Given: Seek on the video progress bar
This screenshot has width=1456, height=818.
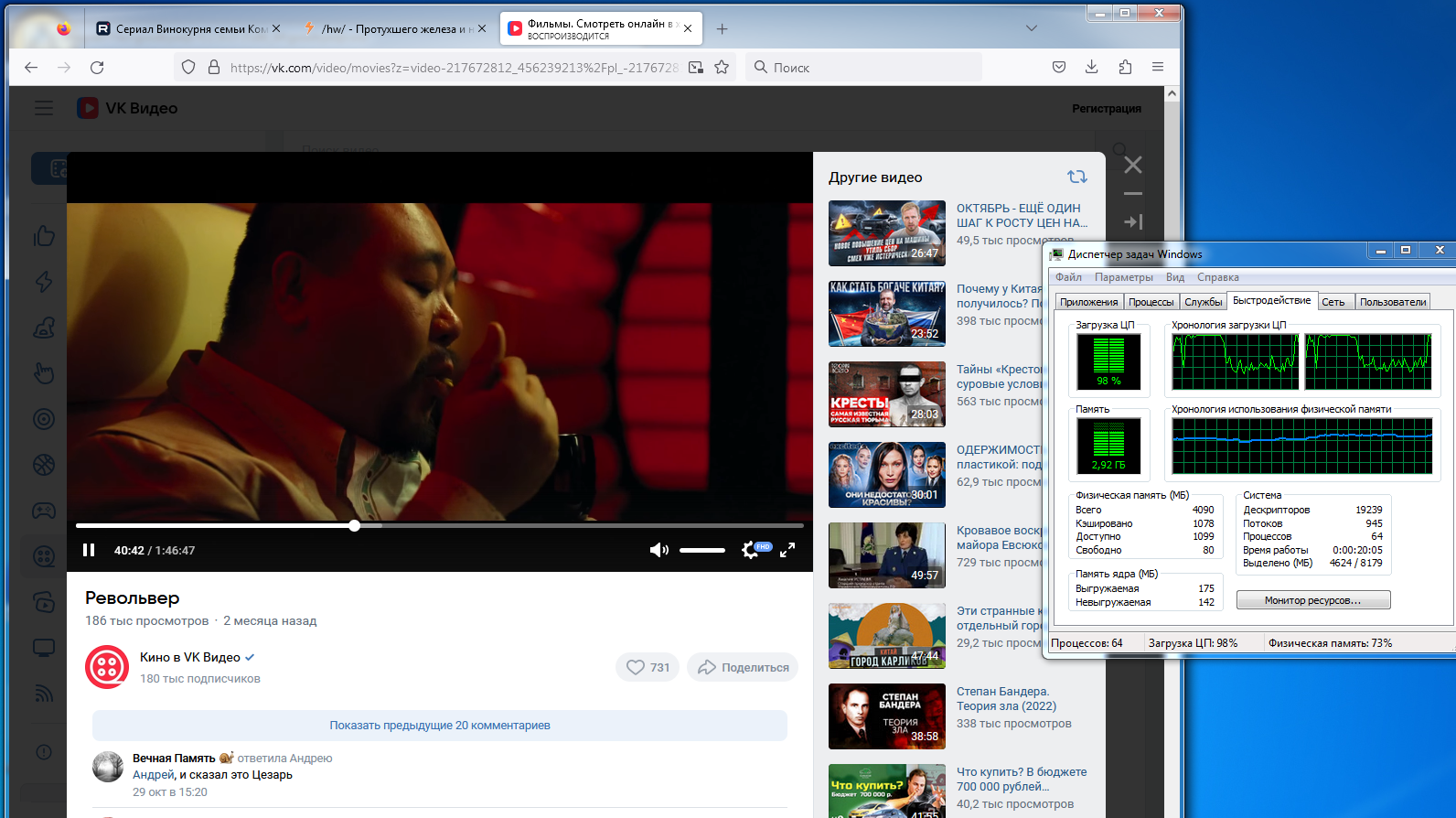Looking at the screenshot, I should point(440,525).
